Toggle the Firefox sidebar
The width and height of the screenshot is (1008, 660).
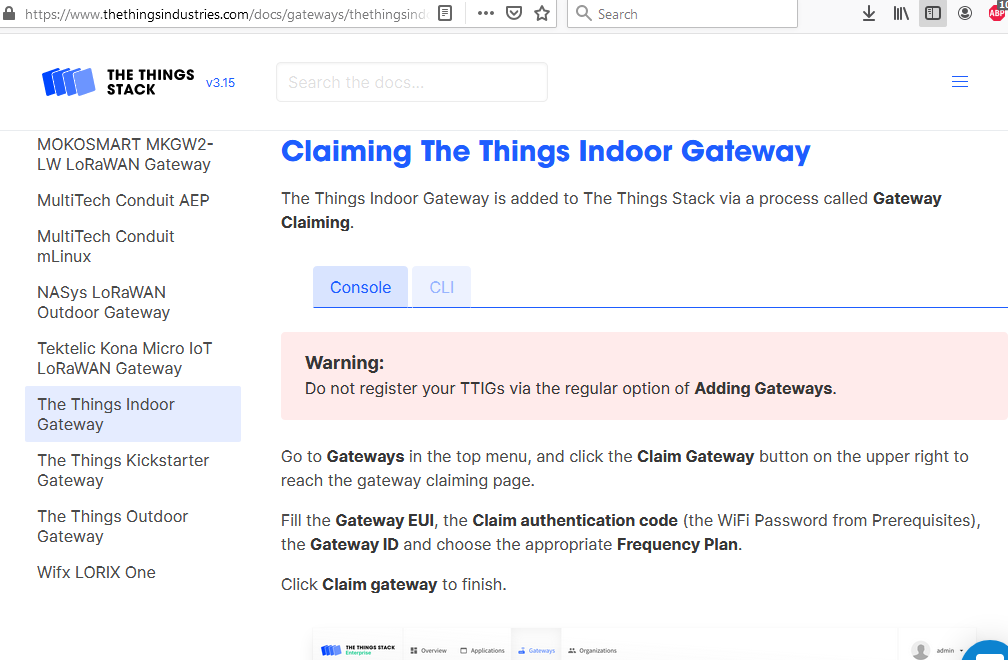pos(932,14)
